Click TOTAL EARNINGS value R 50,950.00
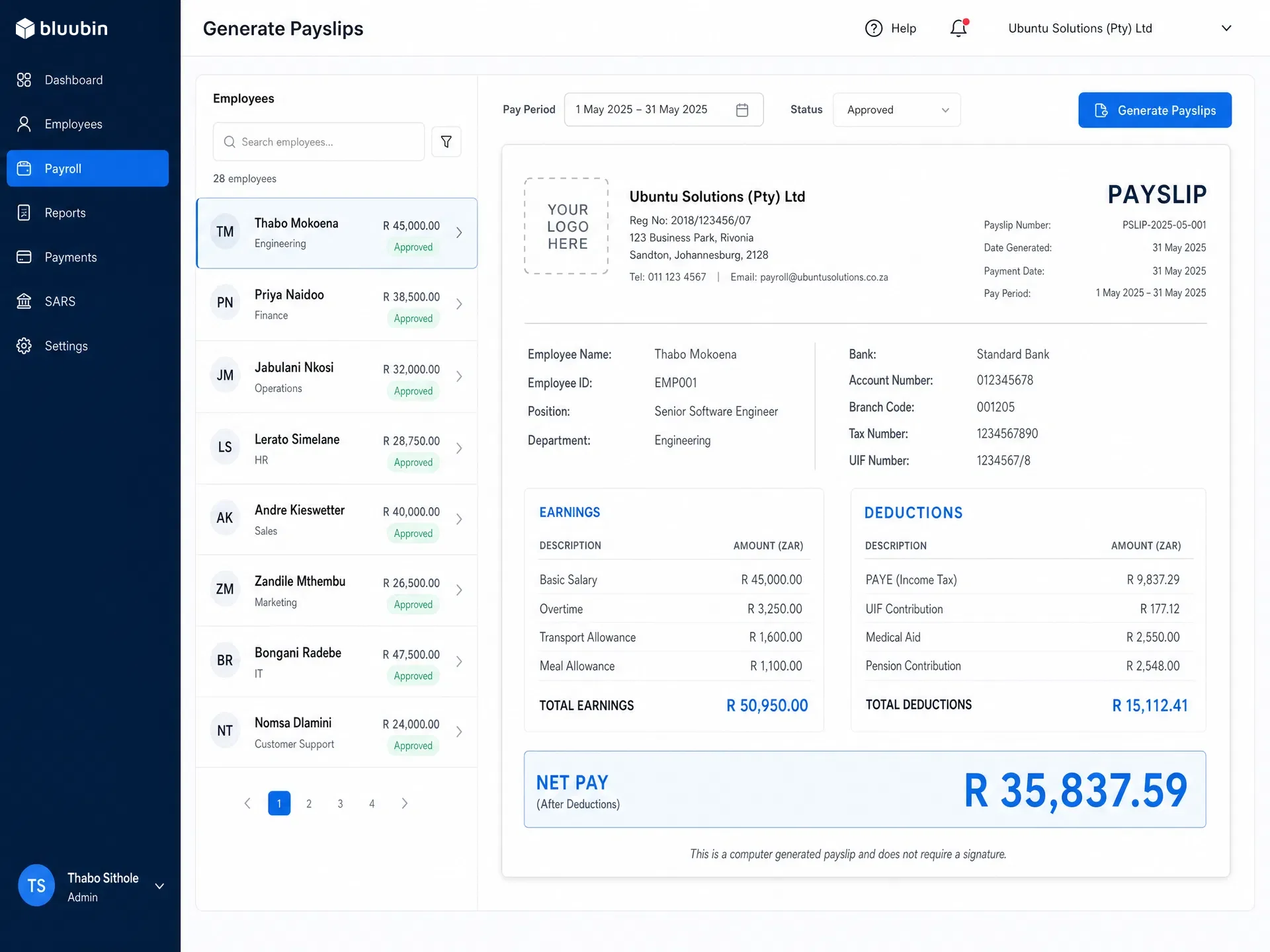The width and height of the screenshot is (1270, 952). click(x=767, y=705)
